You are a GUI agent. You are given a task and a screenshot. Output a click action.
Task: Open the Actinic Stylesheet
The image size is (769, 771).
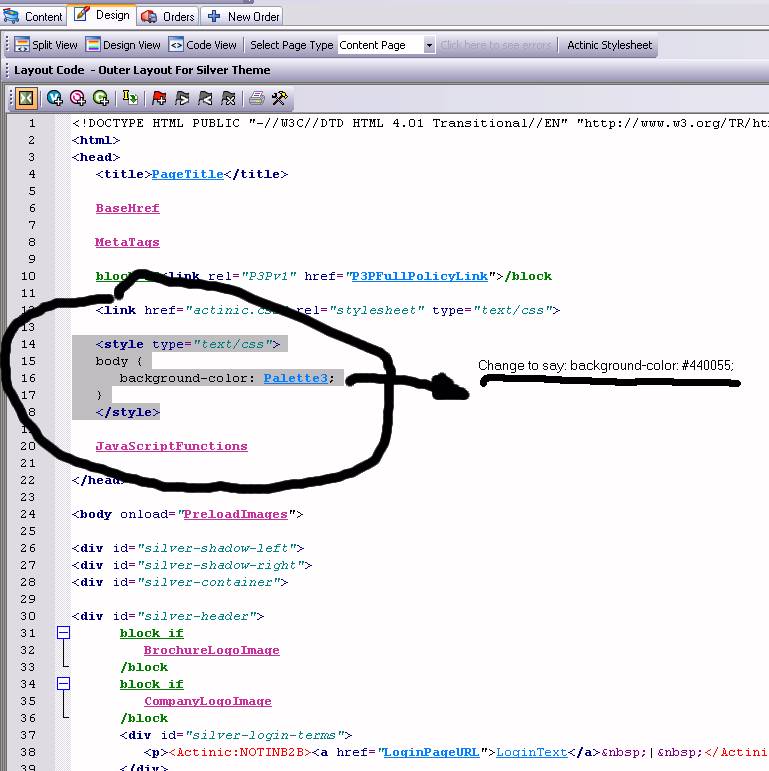[609, 45]
